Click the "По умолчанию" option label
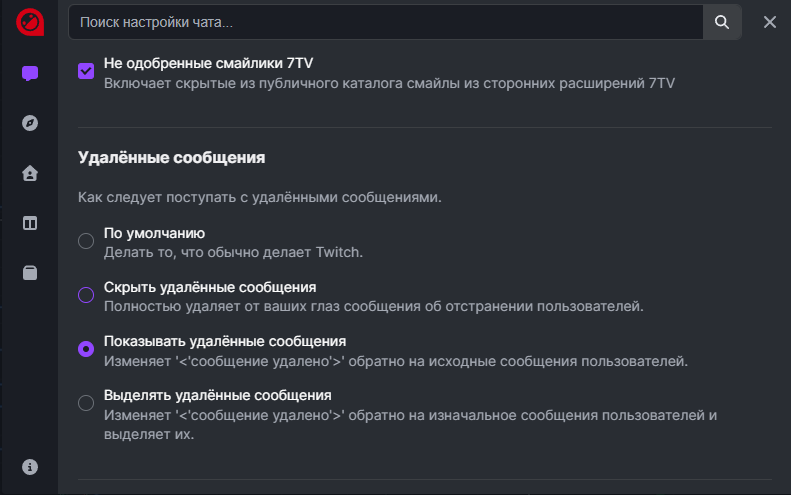 click(x=154, y=233)
